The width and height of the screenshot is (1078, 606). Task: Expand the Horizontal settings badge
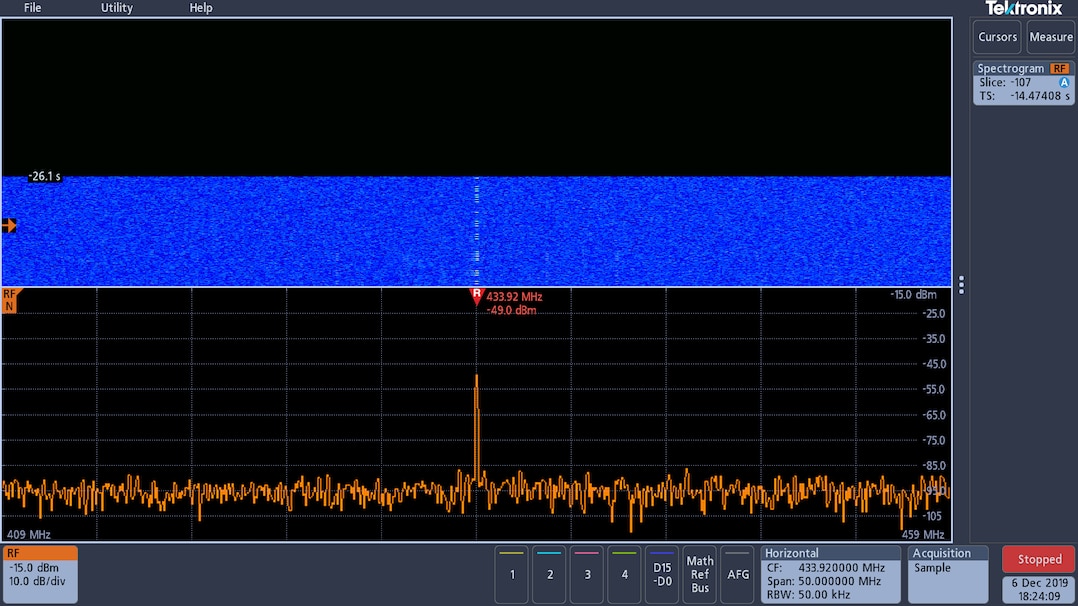click(830, 573)
